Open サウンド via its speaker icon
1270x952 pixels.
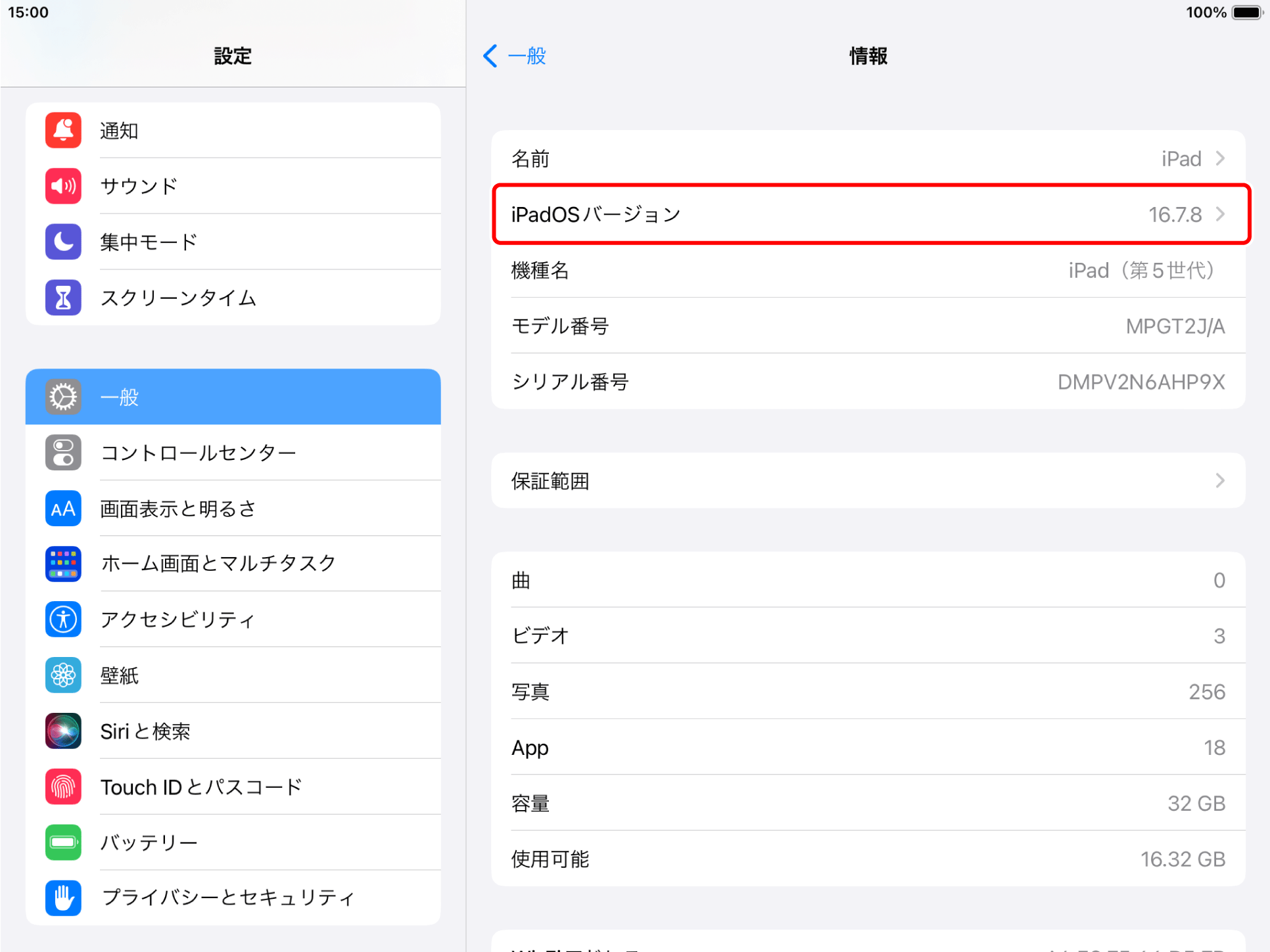click(63, 186)
